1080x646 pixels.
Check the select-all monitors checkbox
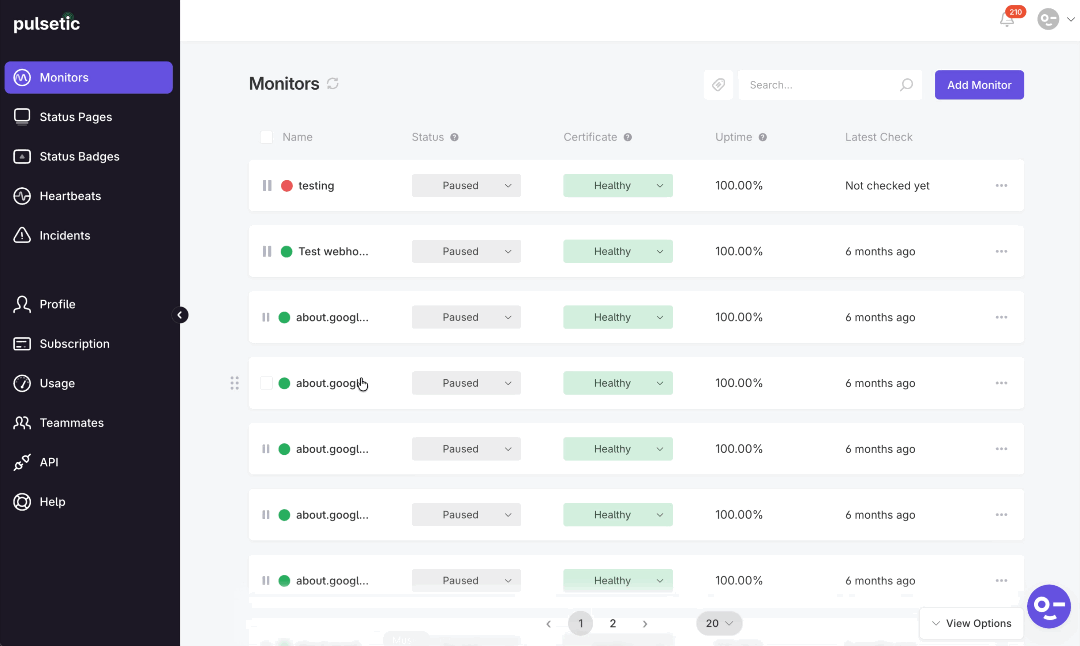(266, 137)
